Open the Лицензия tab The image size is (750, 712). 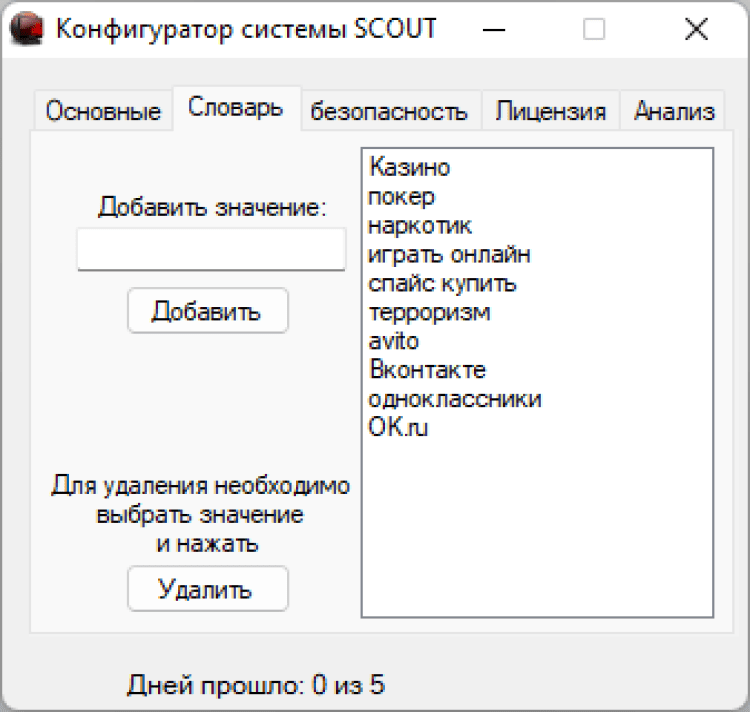550,111
